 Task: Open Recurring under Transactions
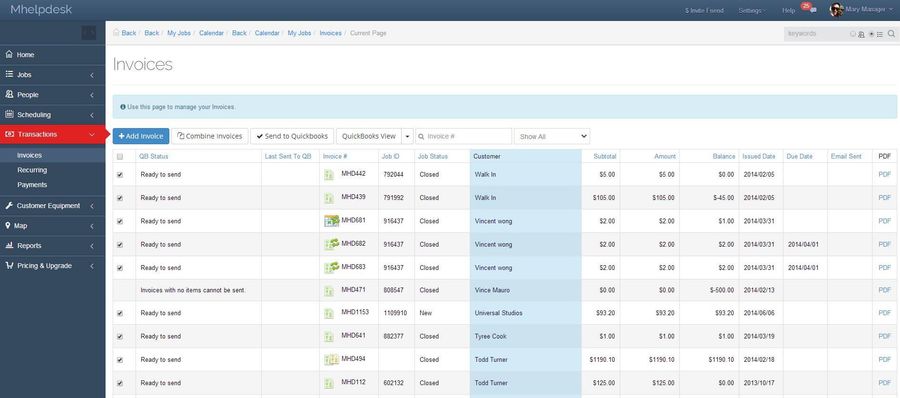click(x=32, y=170)
